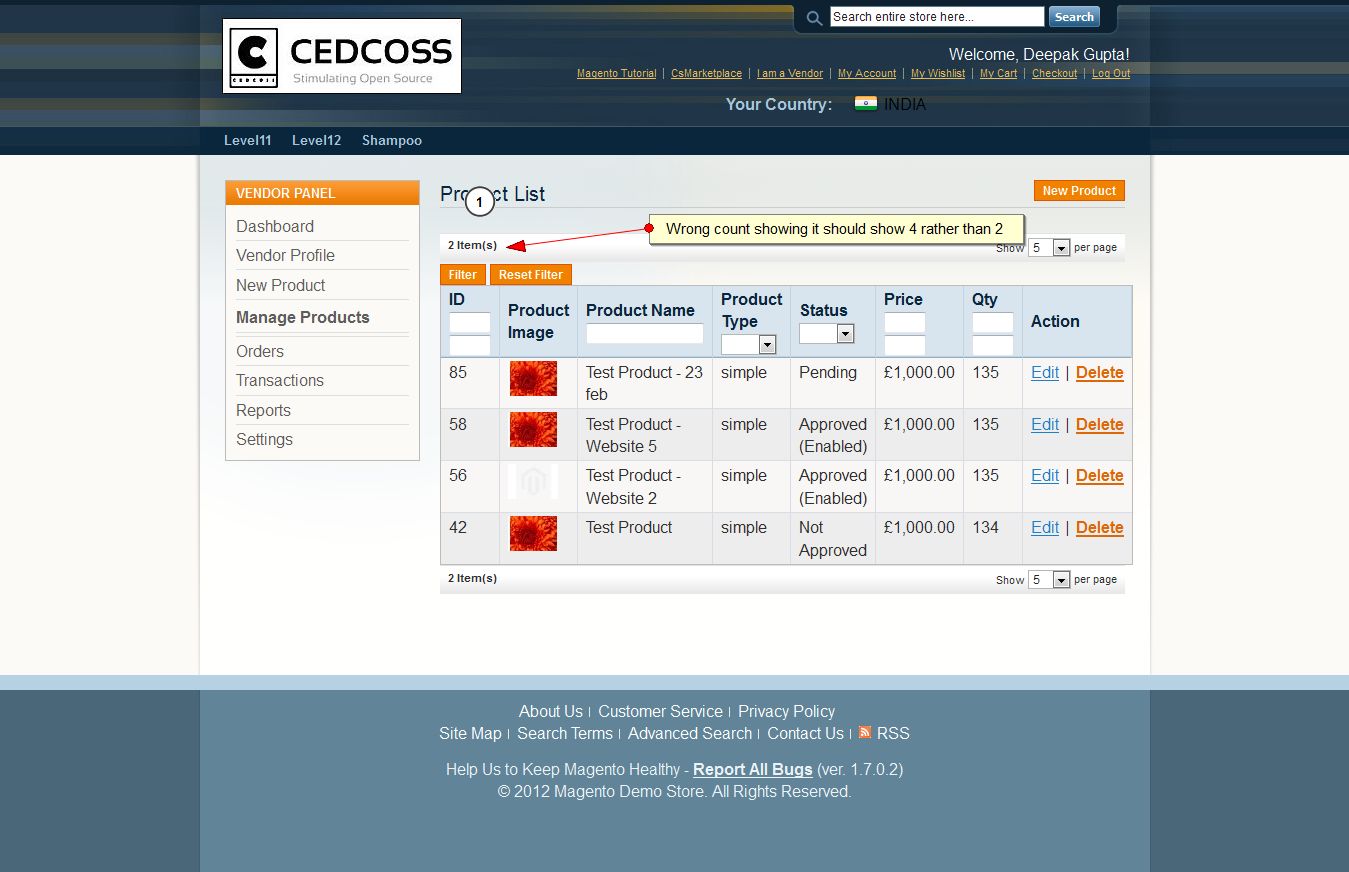
Task: Open Manage Products section
Action: coord(303,317)
